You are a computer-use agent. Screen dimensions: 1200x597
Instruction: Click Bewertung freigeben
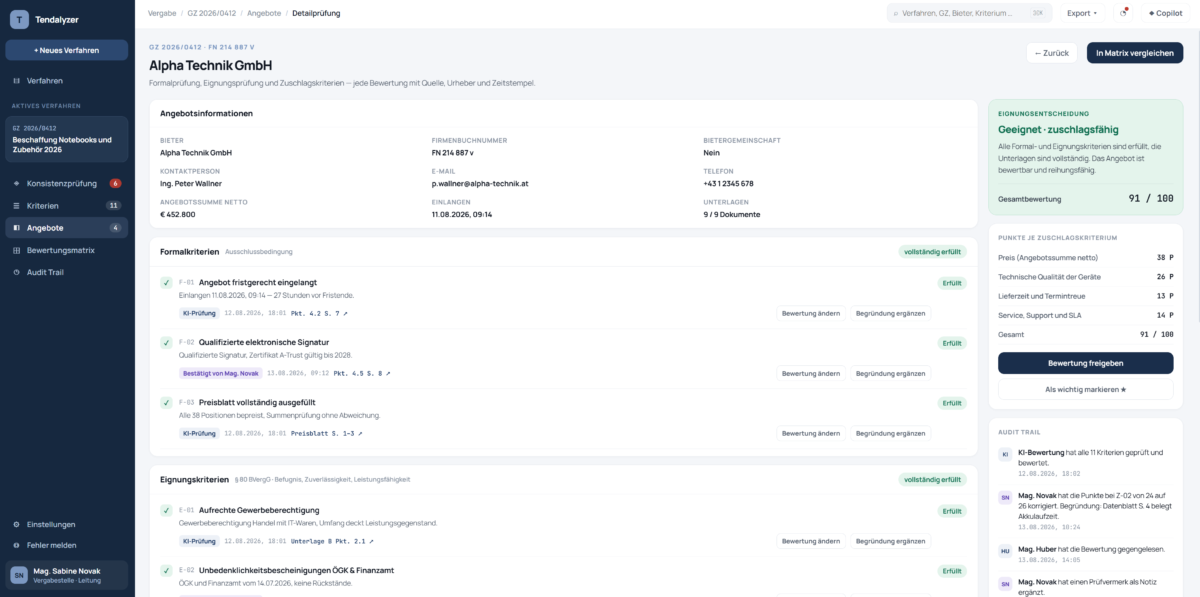(x=1085, y=362)
